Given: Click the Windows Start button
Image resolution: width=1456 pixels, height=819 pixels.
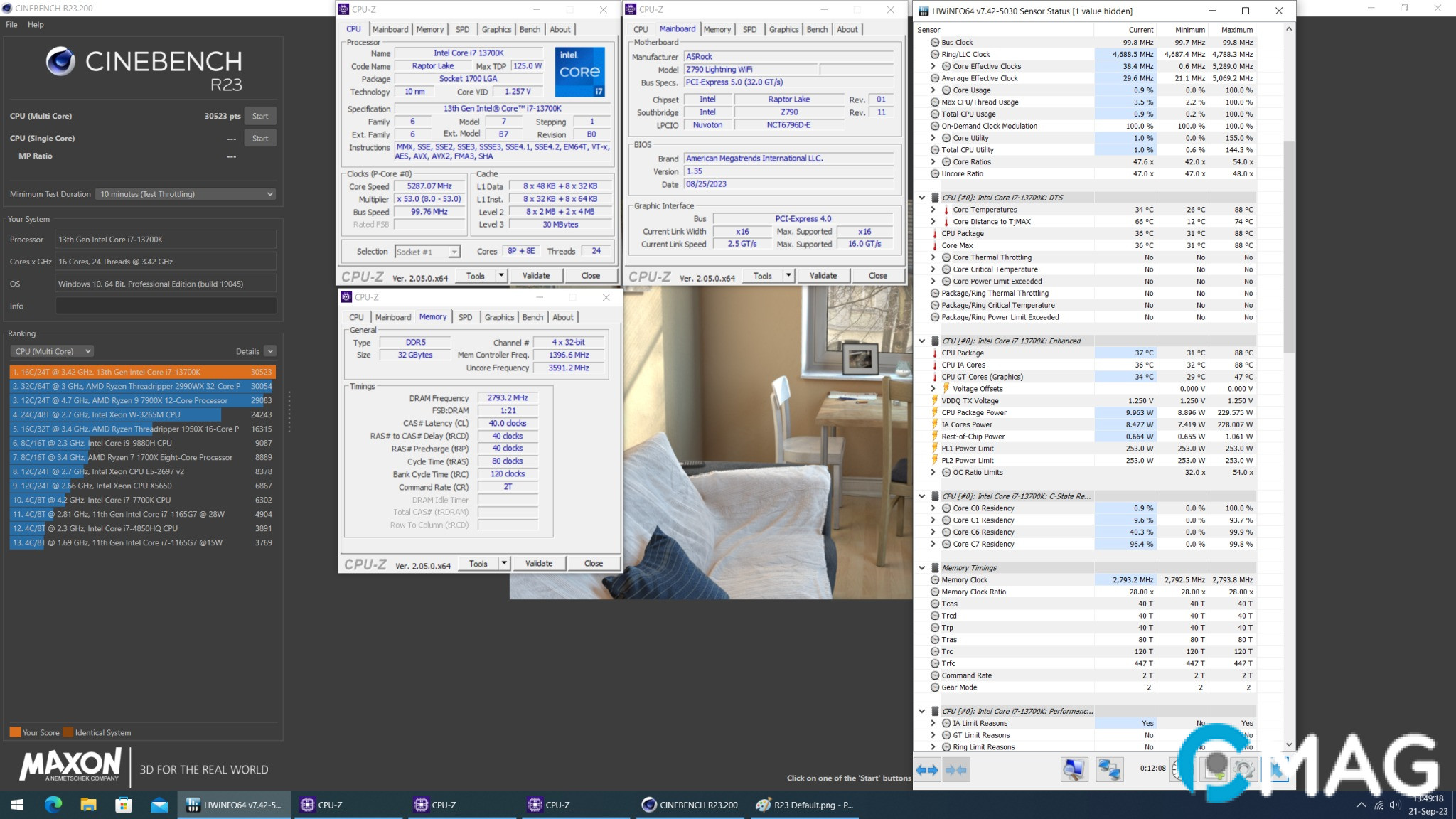Looking at the screenshot, I should click(17, 805).
